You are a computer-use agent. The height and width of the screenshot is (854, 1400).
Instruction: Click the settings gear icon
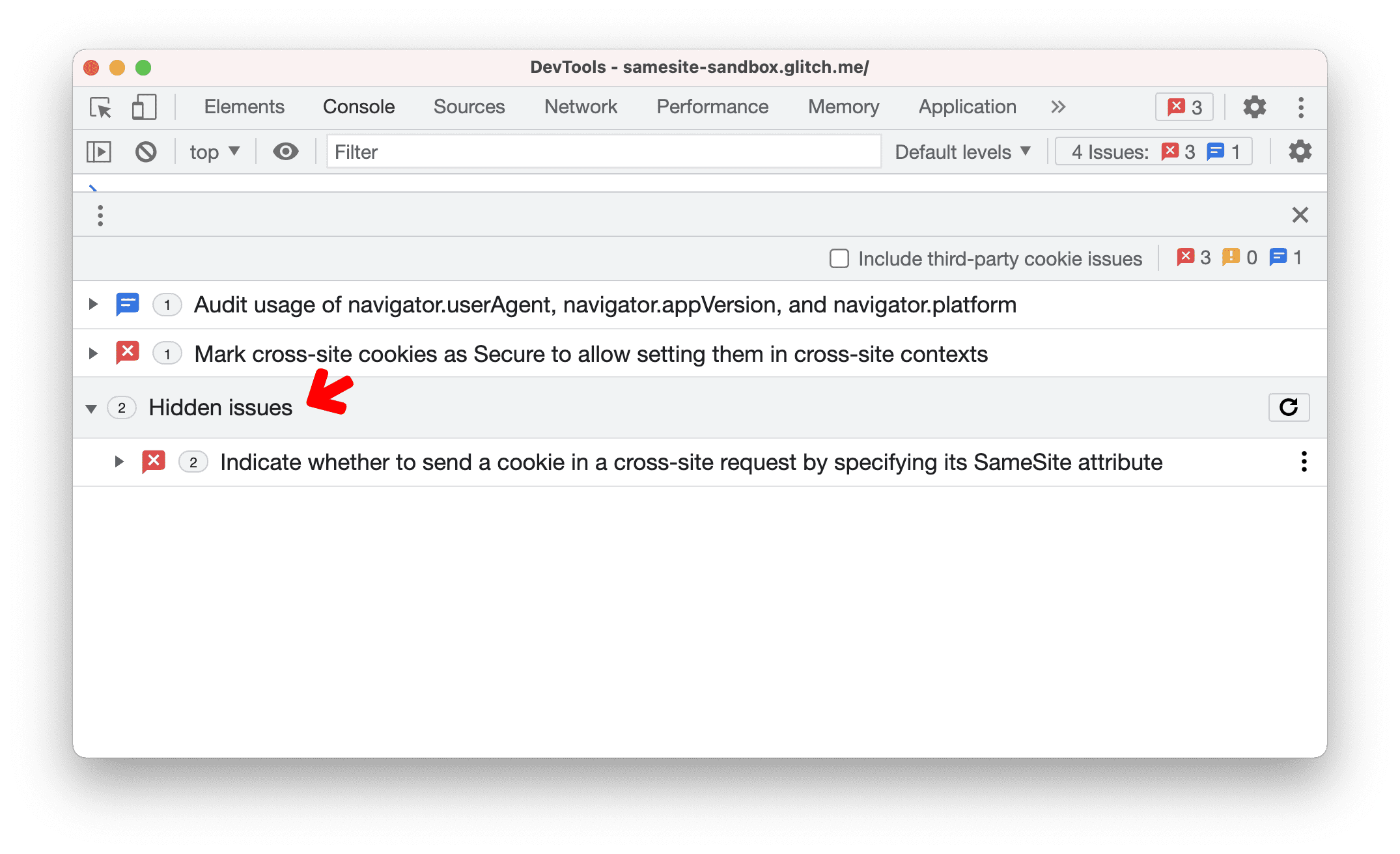[1254, 107]
